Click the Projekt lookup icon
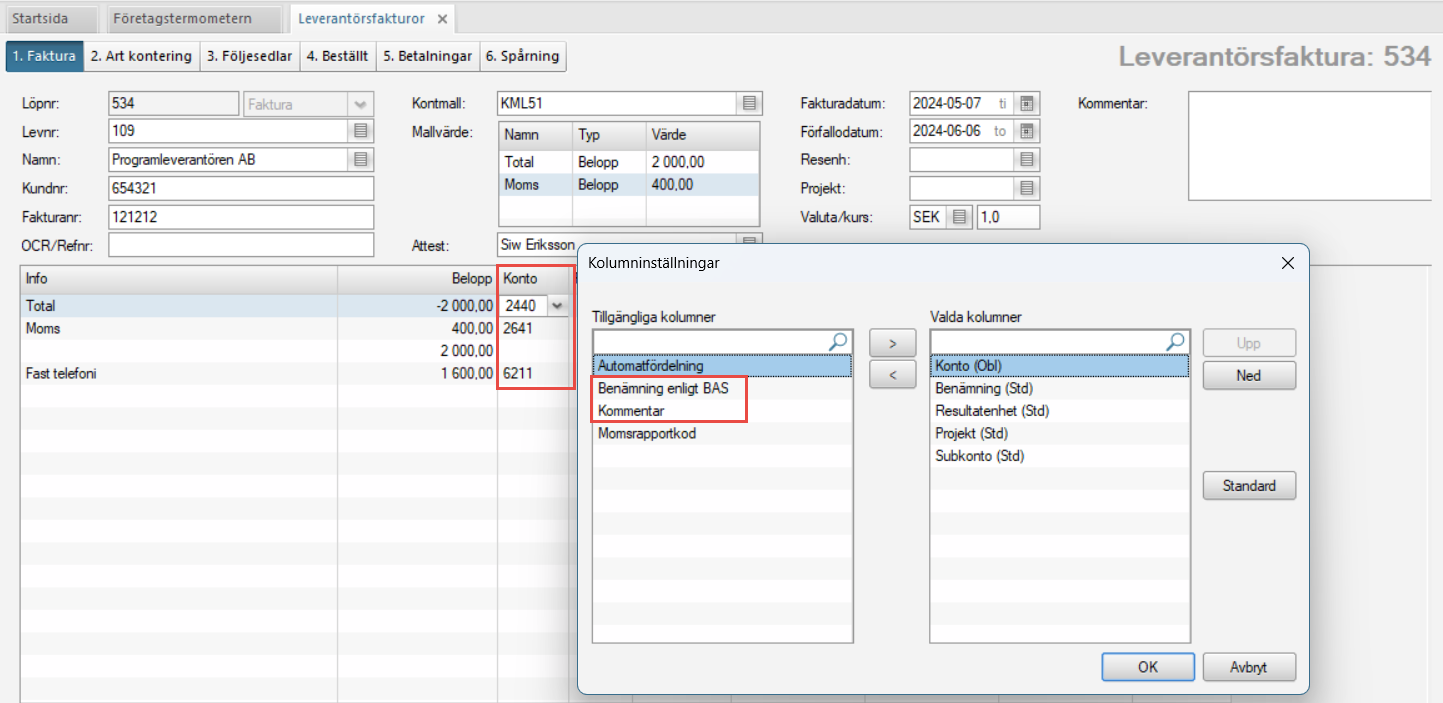The height and width of the screenshot is (703, 1443). [x=1026, y=188]
